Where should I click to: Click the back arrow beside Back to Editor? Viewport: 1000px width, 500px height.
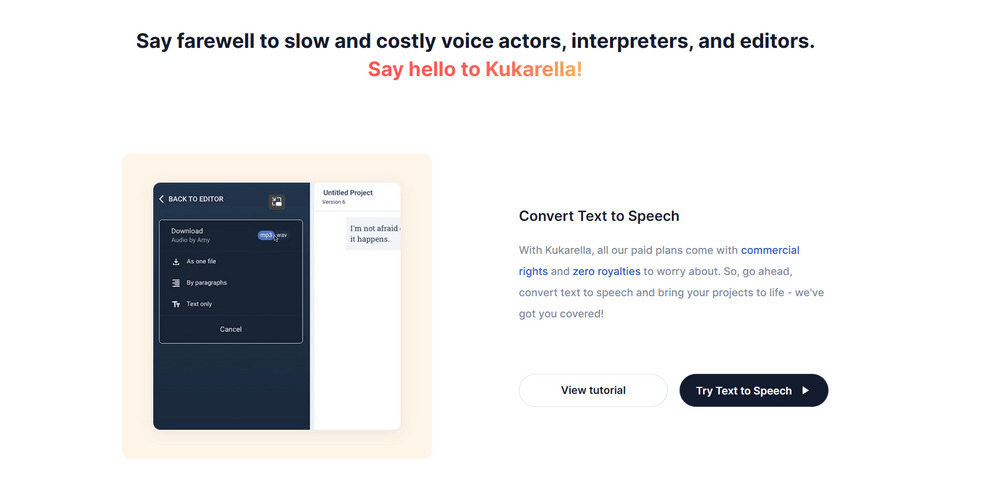point(162,199)
